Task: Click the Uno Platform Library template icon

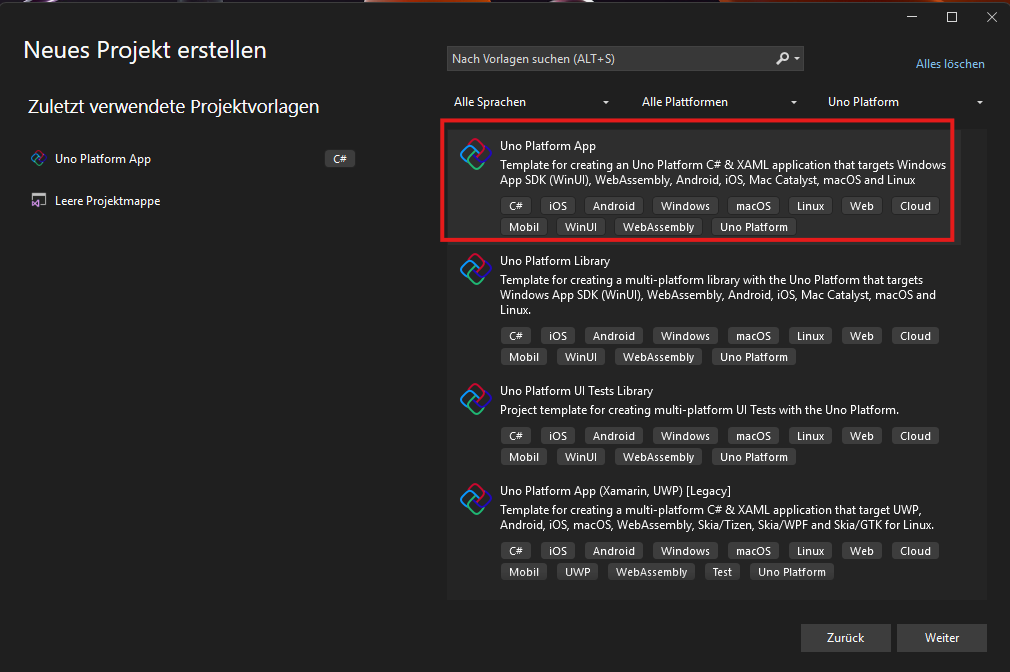Action: tap(474, 270)
